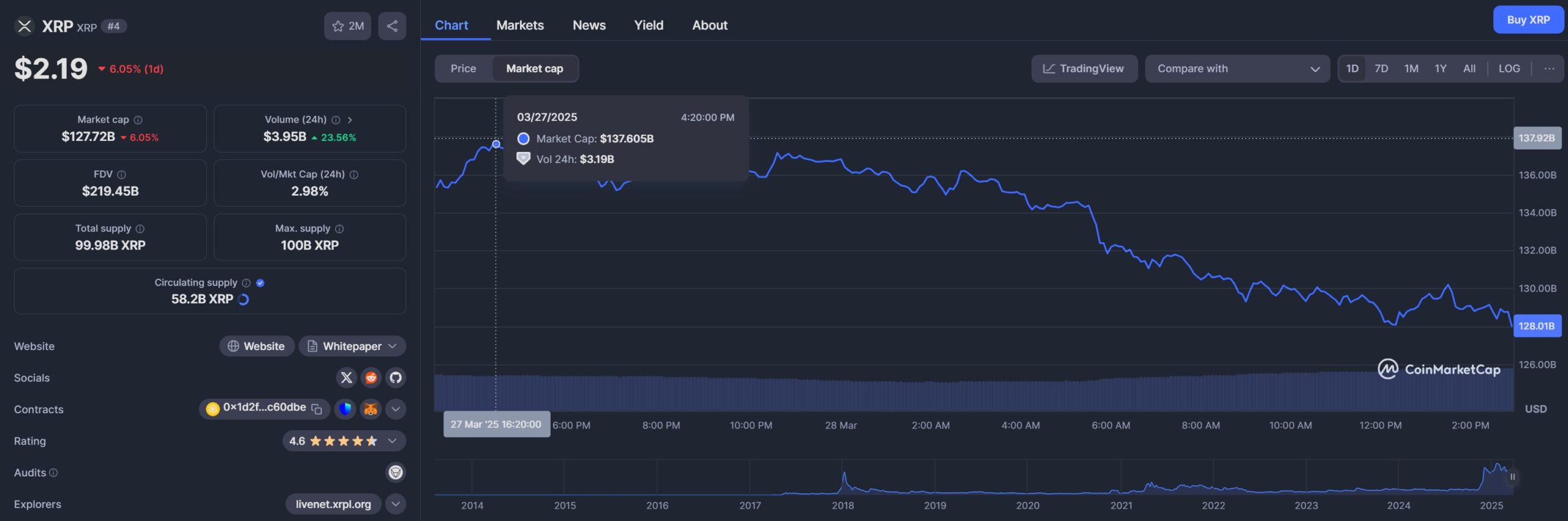This screenshot has width=1568, height=521.
Task: Click the verified badge beside Circulating supply
Action: (260, 283)
